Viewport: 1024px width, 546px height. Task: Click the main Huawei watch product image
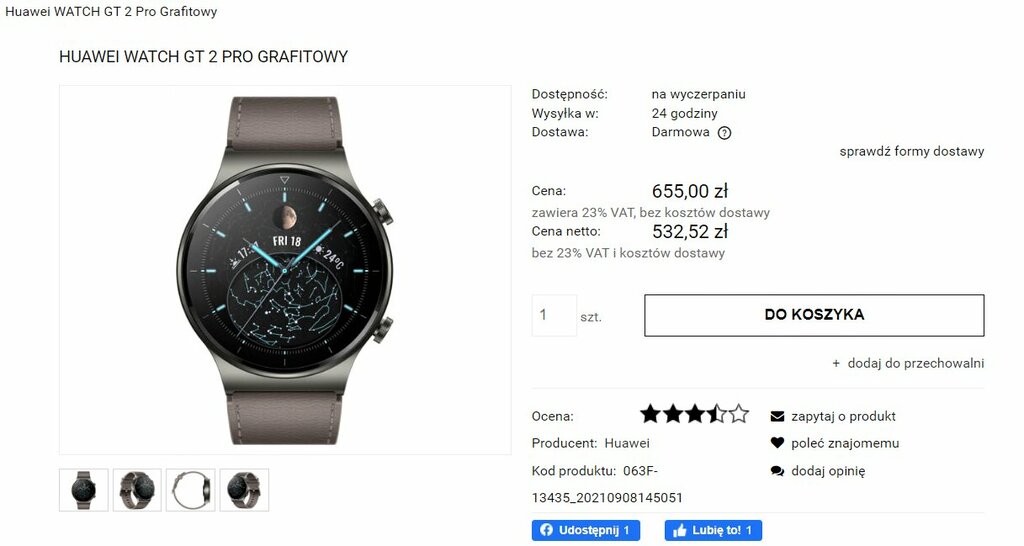[285, 270]
